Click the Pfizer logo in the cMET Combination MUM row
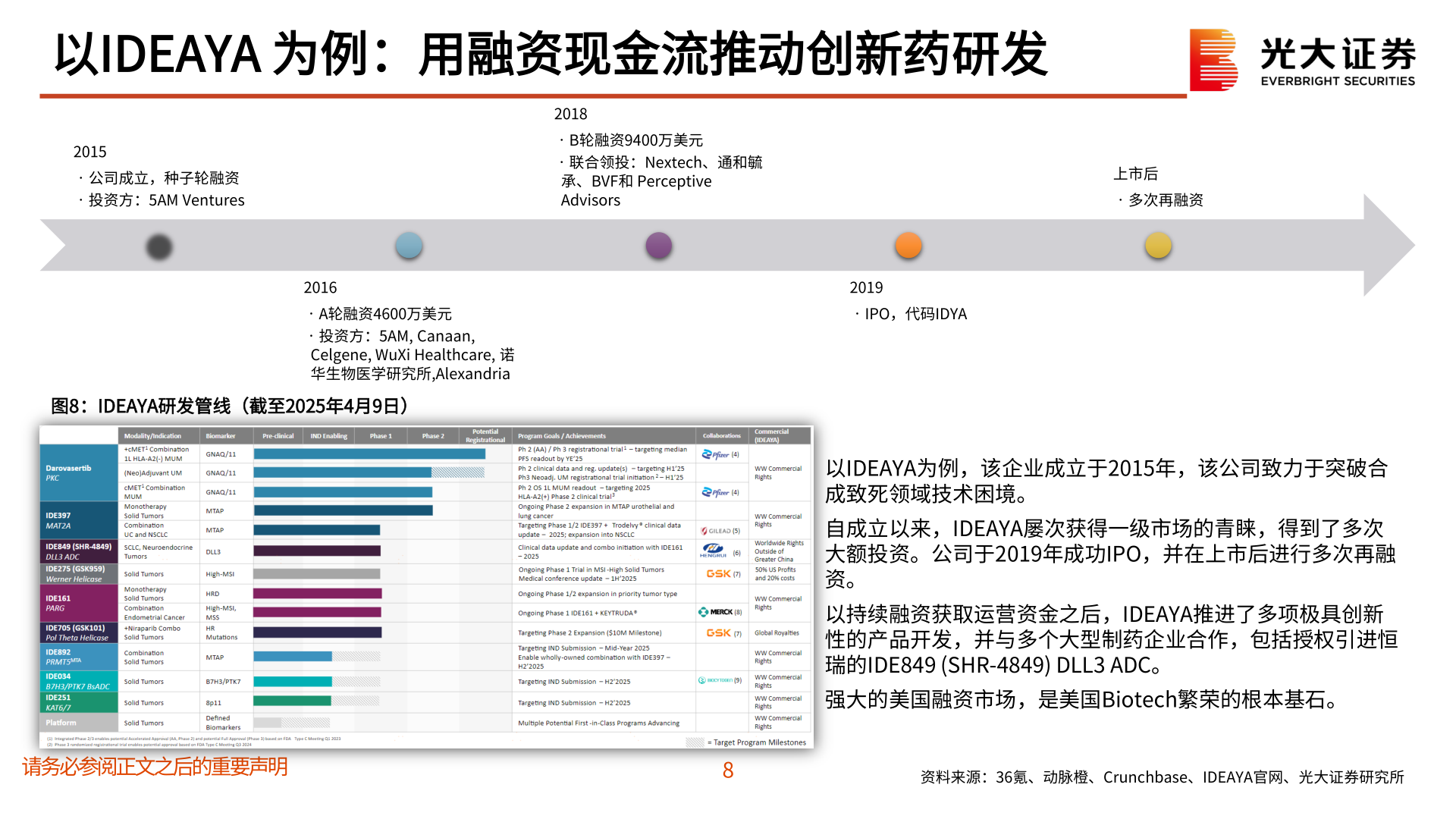 point(715,492)
